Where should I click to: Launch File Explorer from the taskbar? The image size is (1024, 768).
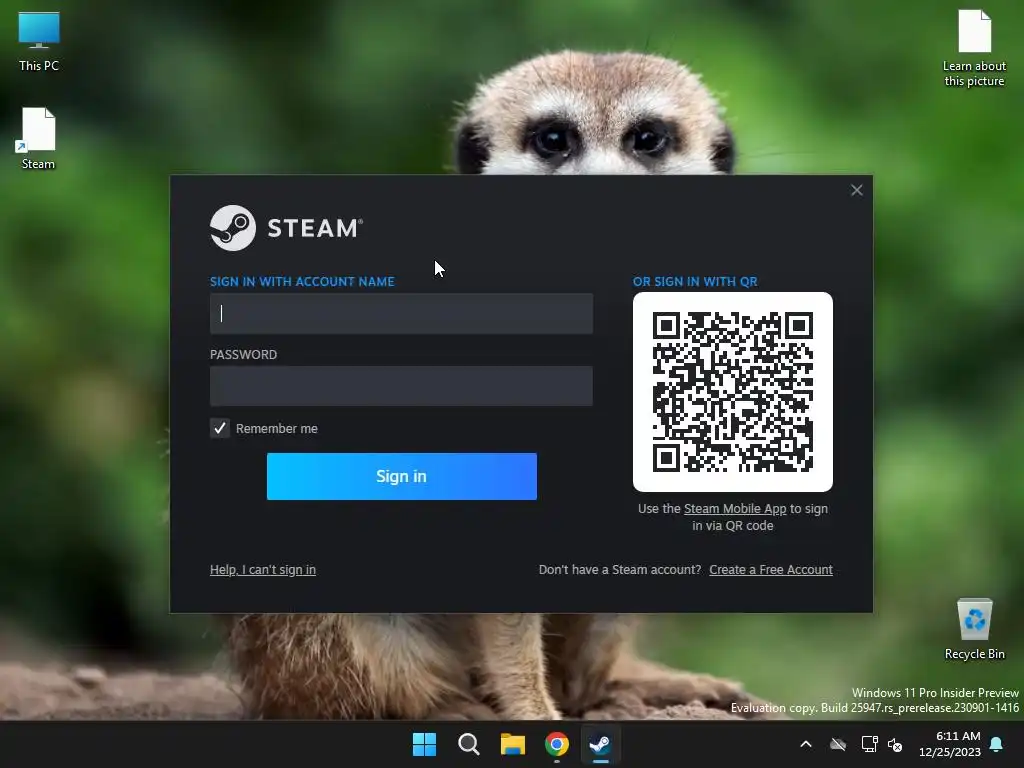513,744
